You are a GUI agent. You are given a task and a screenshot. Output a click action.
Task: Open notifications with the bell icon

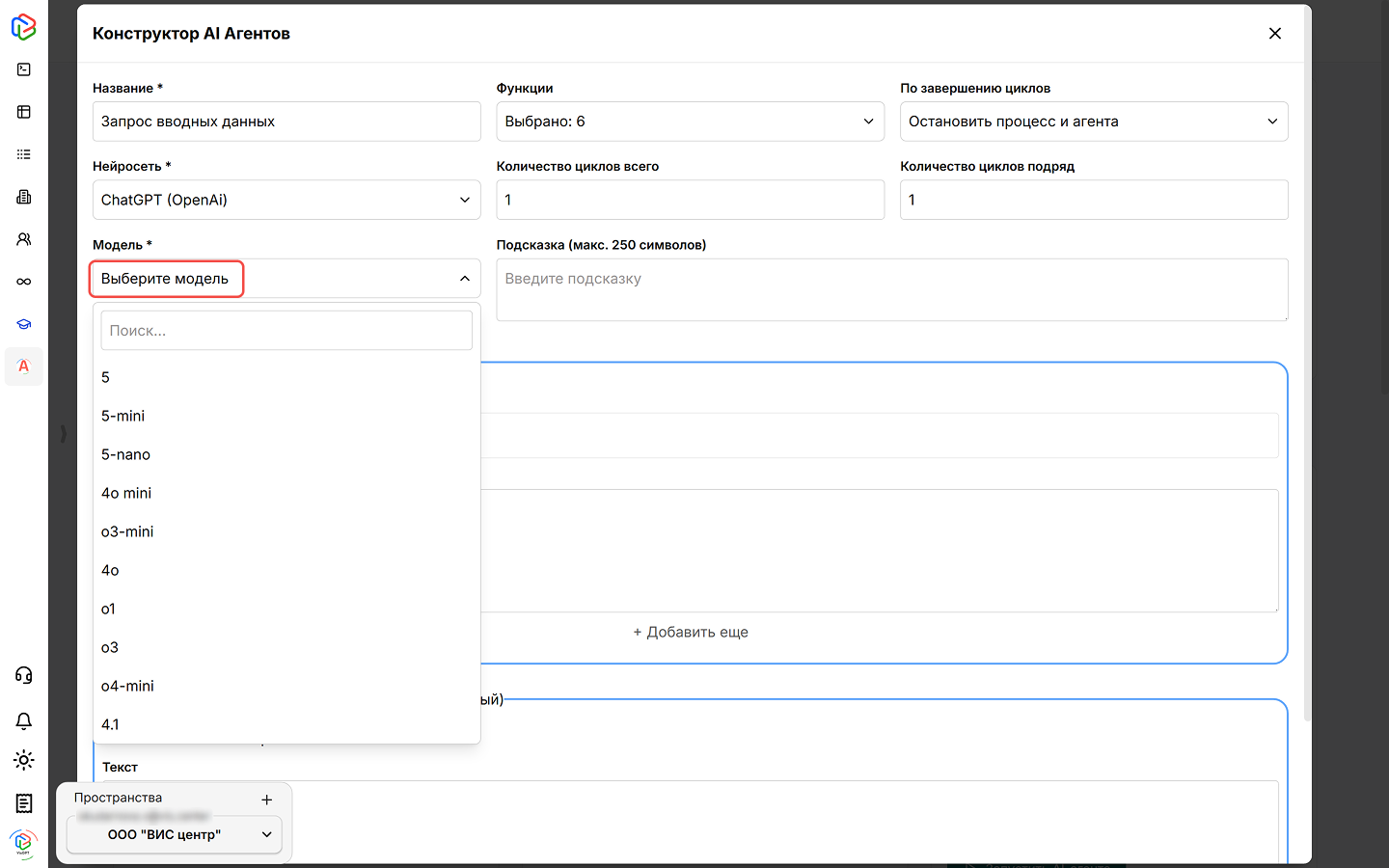[24, 720]
